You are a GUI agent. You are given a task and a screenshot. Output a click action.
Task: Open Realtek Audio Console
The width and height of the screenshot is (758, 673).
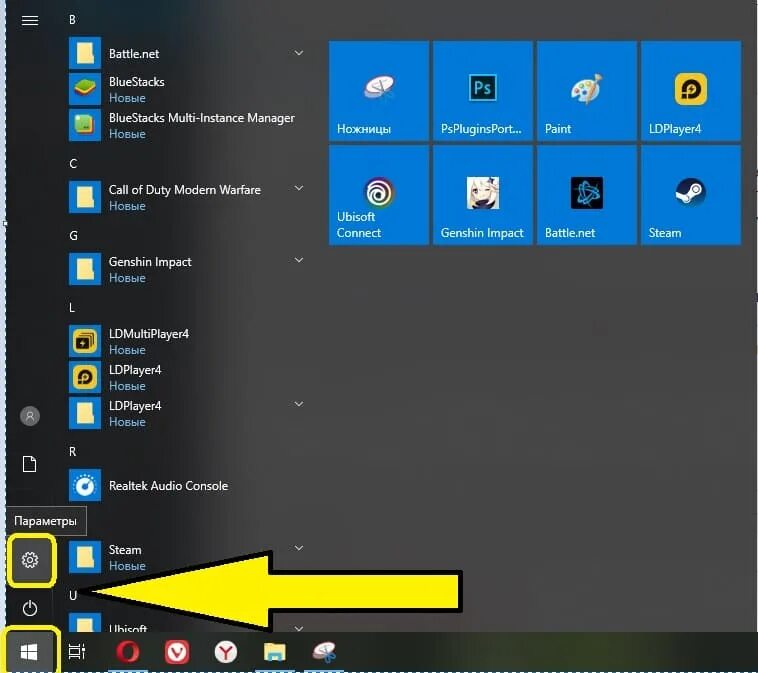[186, 485]
